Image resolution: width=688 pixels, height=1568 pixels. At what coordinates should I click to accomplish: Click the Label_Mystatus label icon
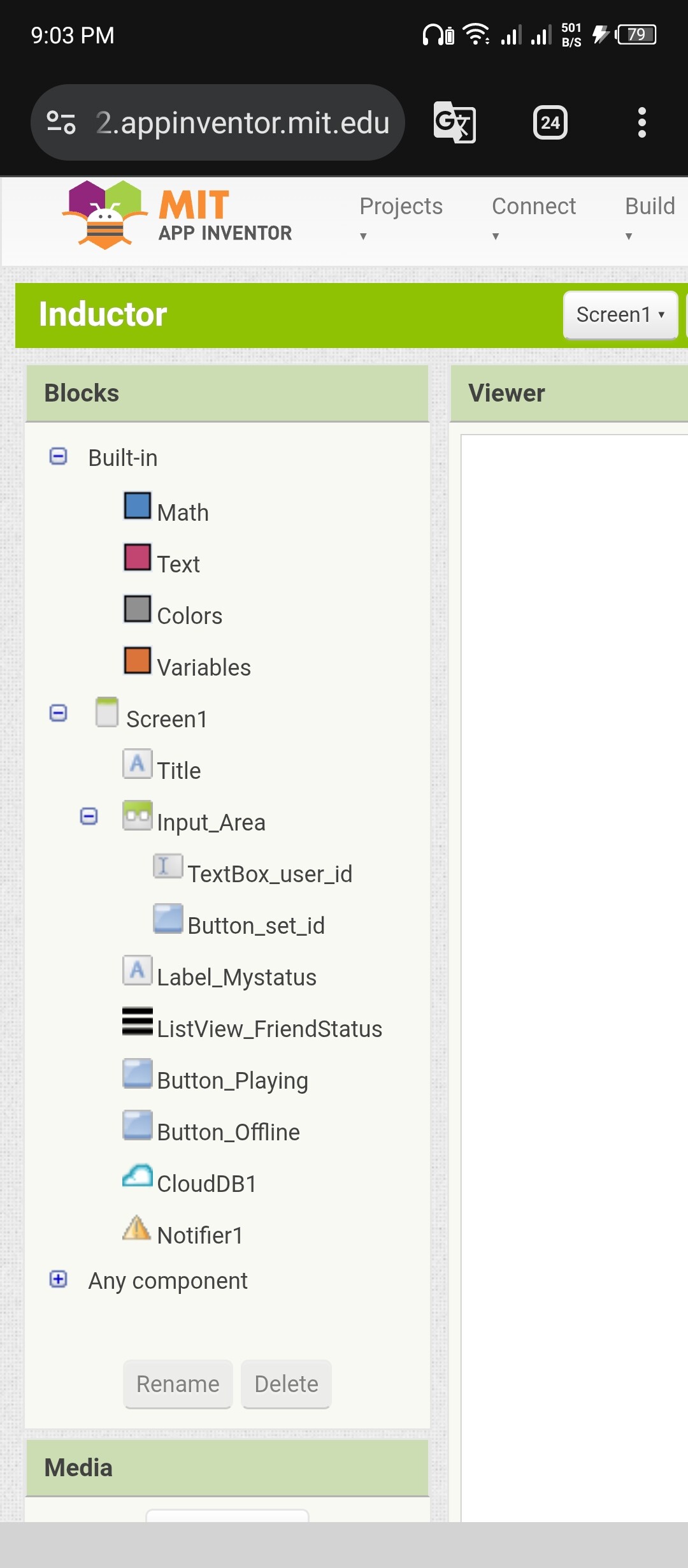click(138, 970)
